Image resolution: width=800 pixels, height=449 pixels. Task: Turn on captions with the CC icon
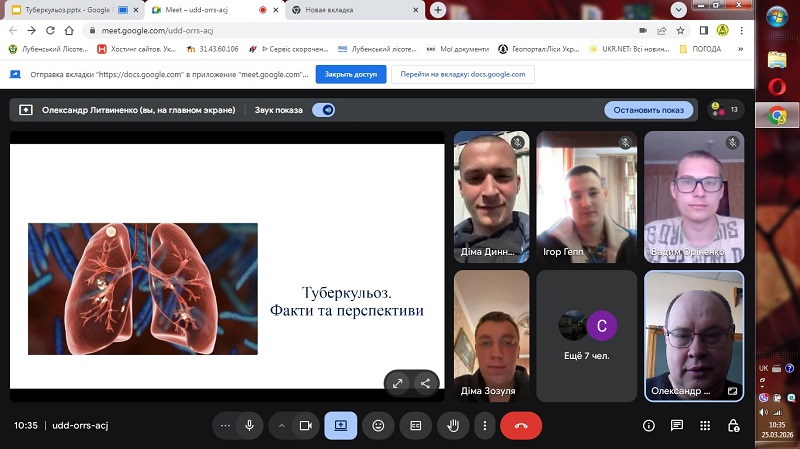415,425
